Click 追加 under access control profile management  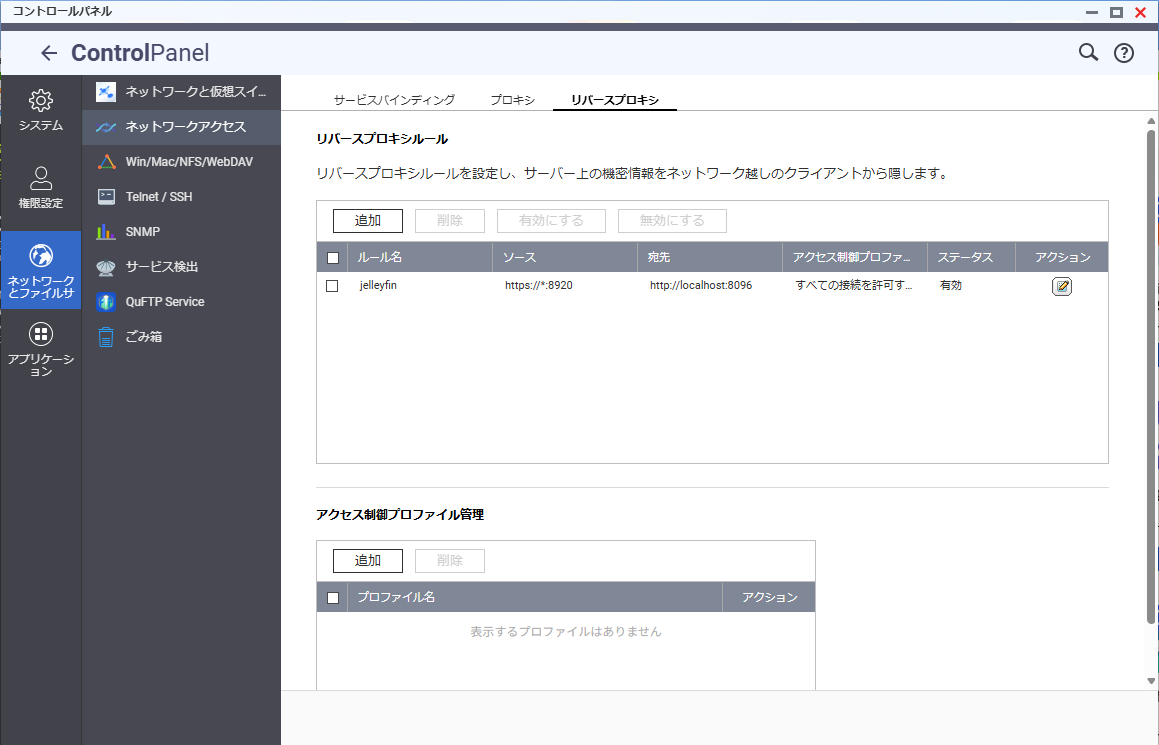tap(367, 561)
